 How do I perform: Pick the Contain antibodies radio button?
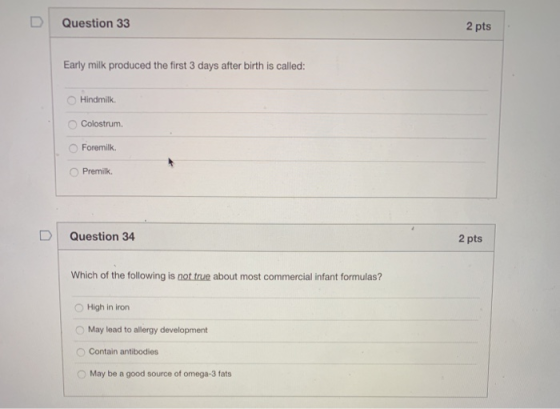pyautogui.click(x=81, y=352)
